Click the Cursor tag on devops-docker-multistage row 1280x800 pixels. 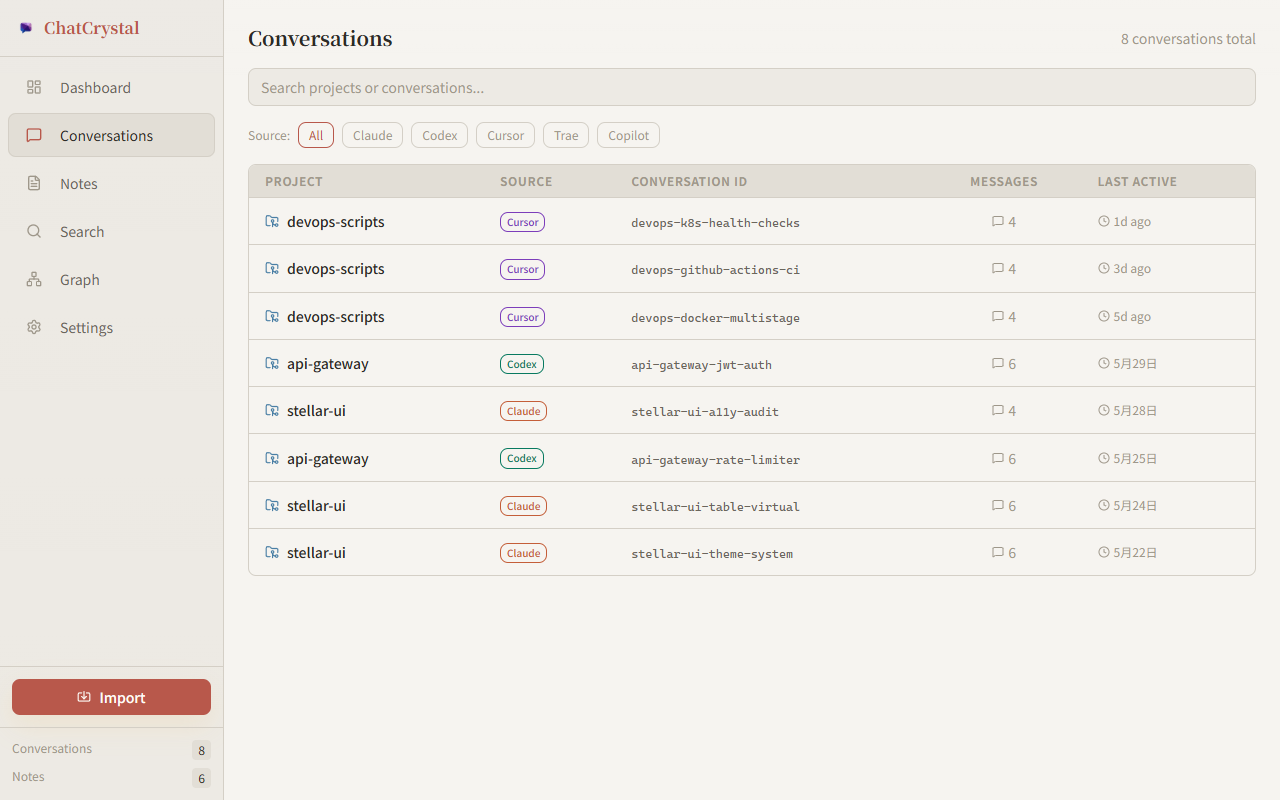pyautogui.click(x=522, y=317)
